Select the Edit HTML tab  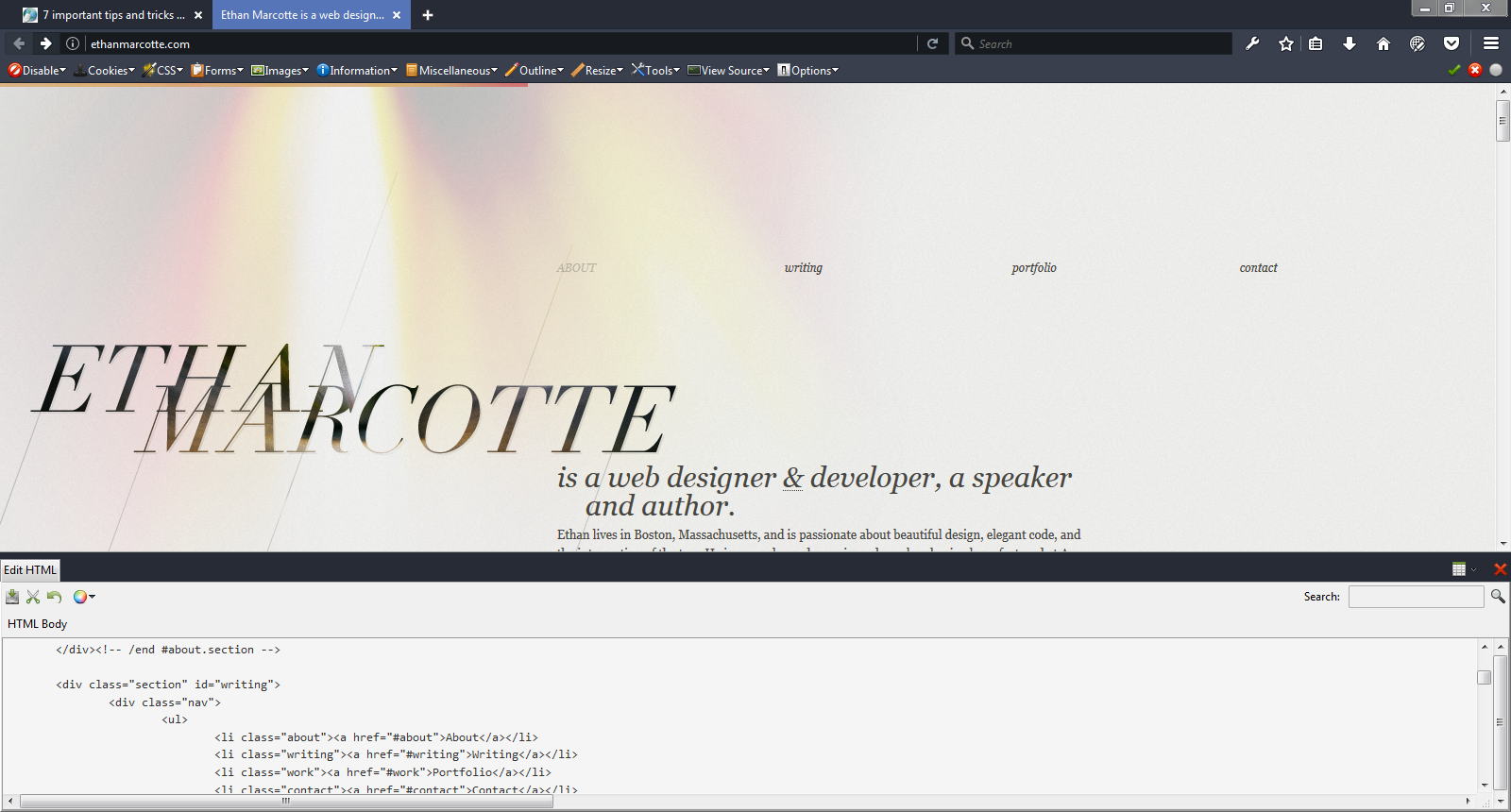click(30, 569)
